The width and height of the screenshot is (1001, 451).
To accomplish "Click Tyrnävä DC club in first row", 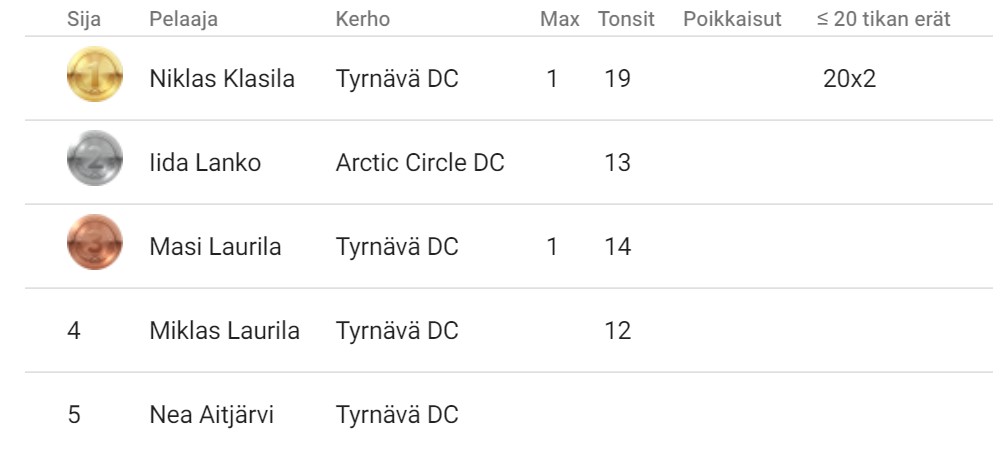I will point(397,79).
